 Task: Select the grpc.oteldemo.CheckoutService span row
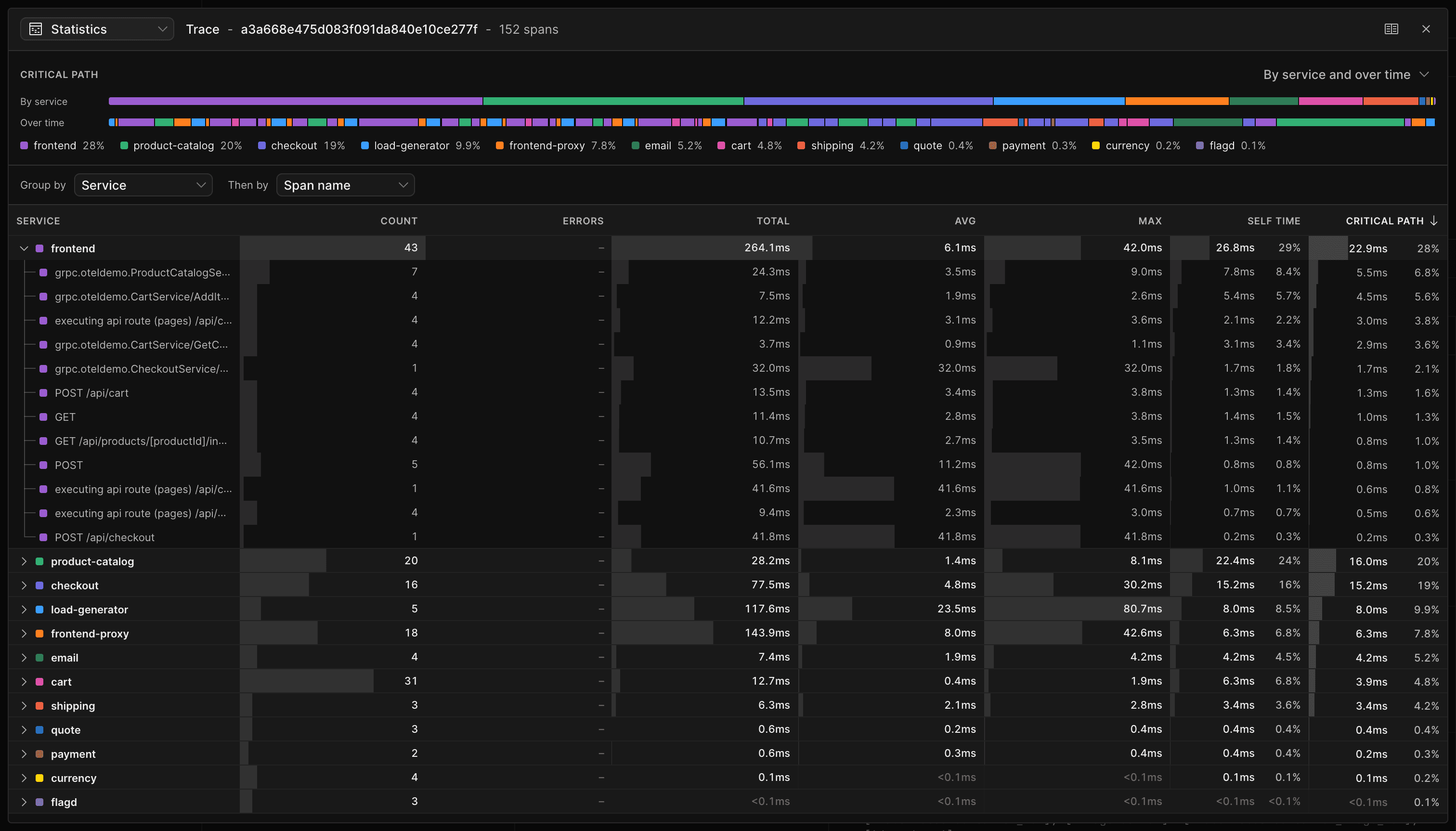728,369
